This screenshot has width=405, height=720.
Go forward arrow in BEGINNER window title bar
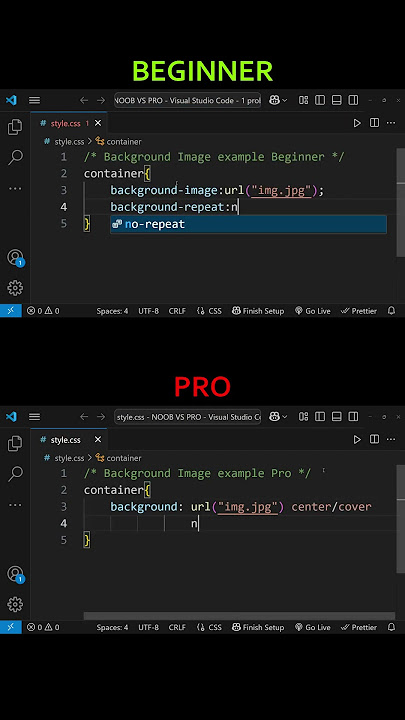tap(101, 100)
